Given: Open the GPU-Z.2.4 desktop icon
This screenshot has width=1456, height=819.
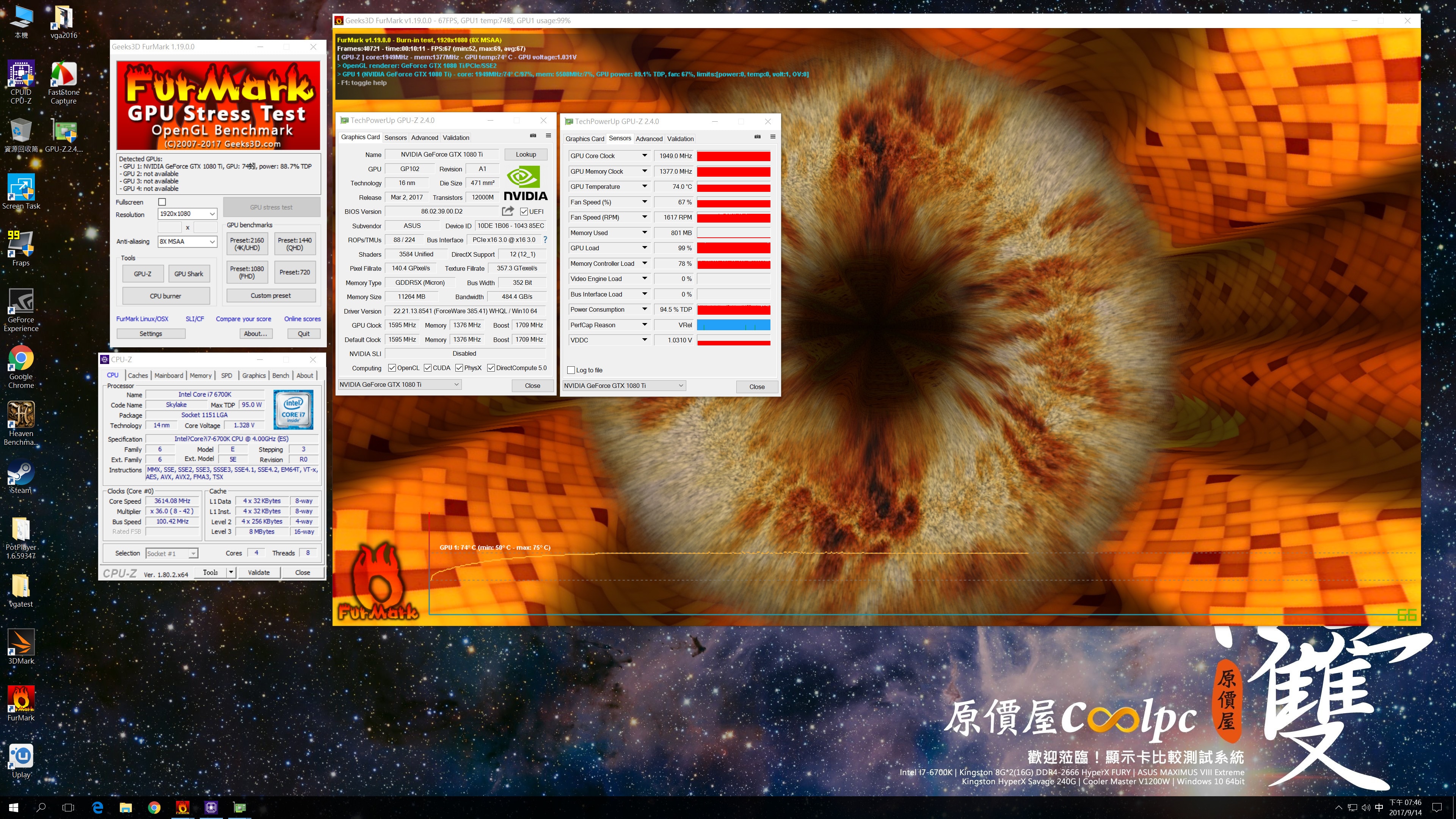Looking at the screenshot, I should pyautogui.click(x=63, y=136).
